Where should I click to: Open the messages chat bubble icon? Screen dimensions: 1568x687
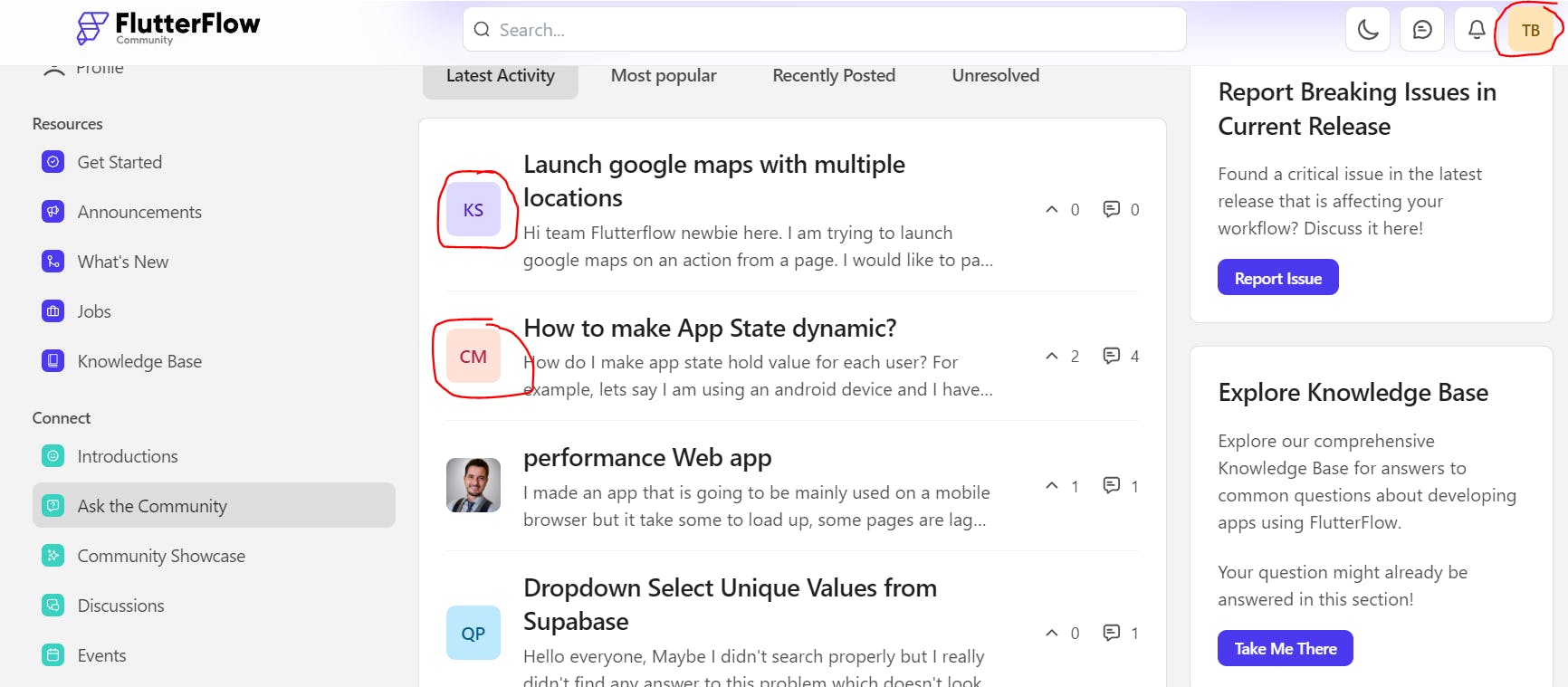pyautogui.click(x=1422, y=30)
